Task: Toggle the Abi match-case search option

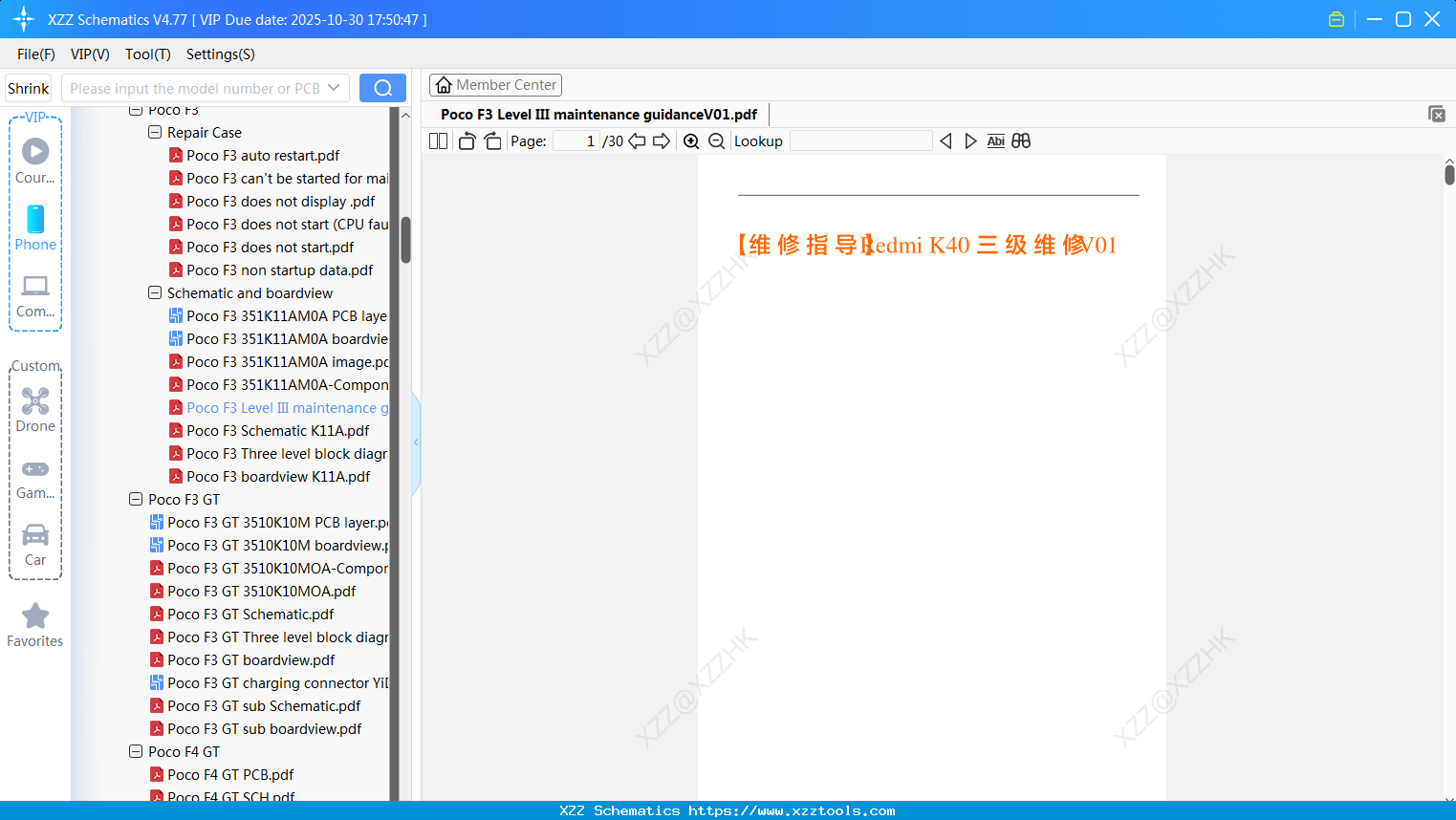Action: tap(995, 140)
